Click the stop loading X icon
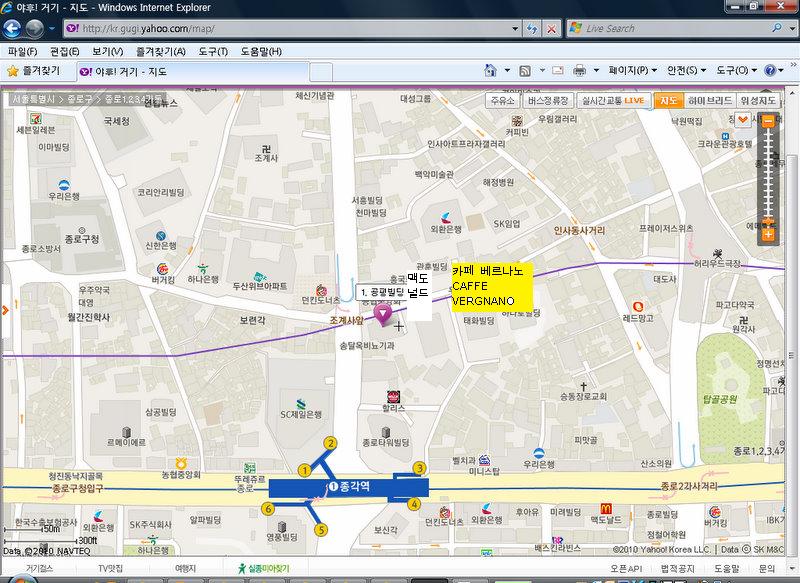 pos(550,28)
